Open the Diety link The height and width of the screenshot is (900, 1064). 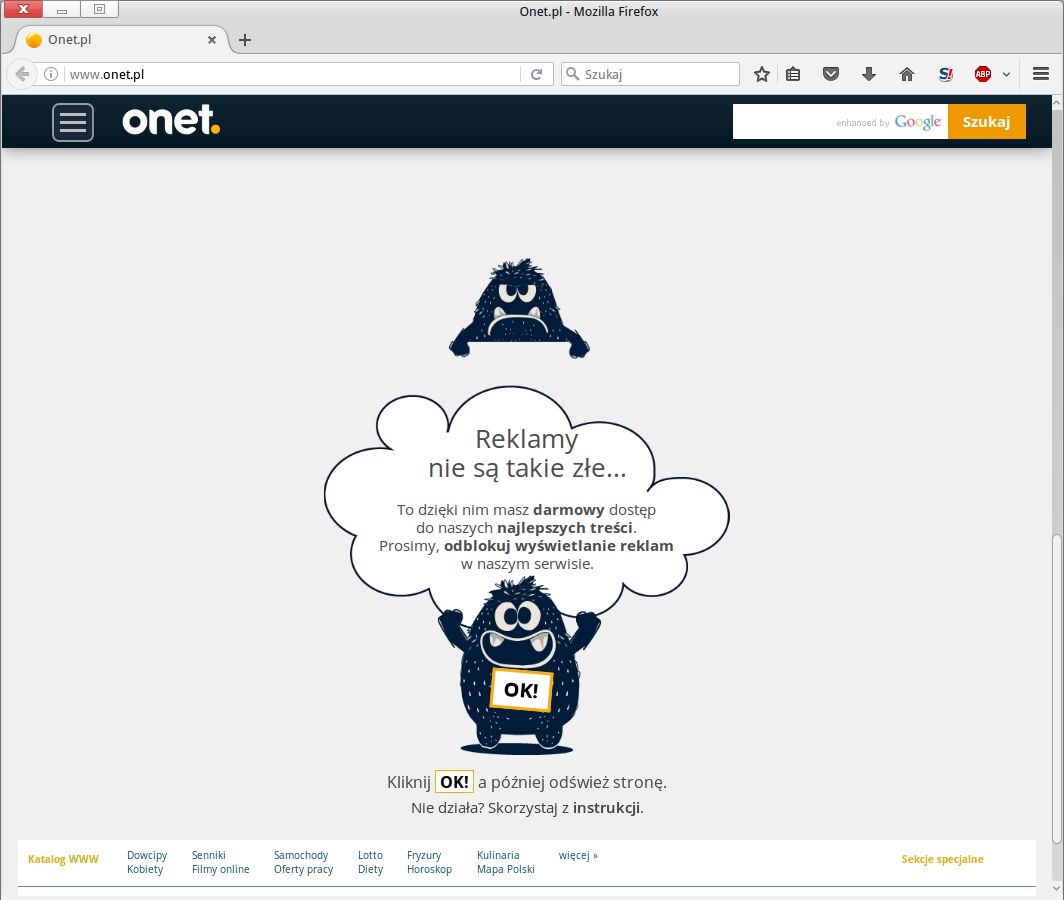pos(370,869)
